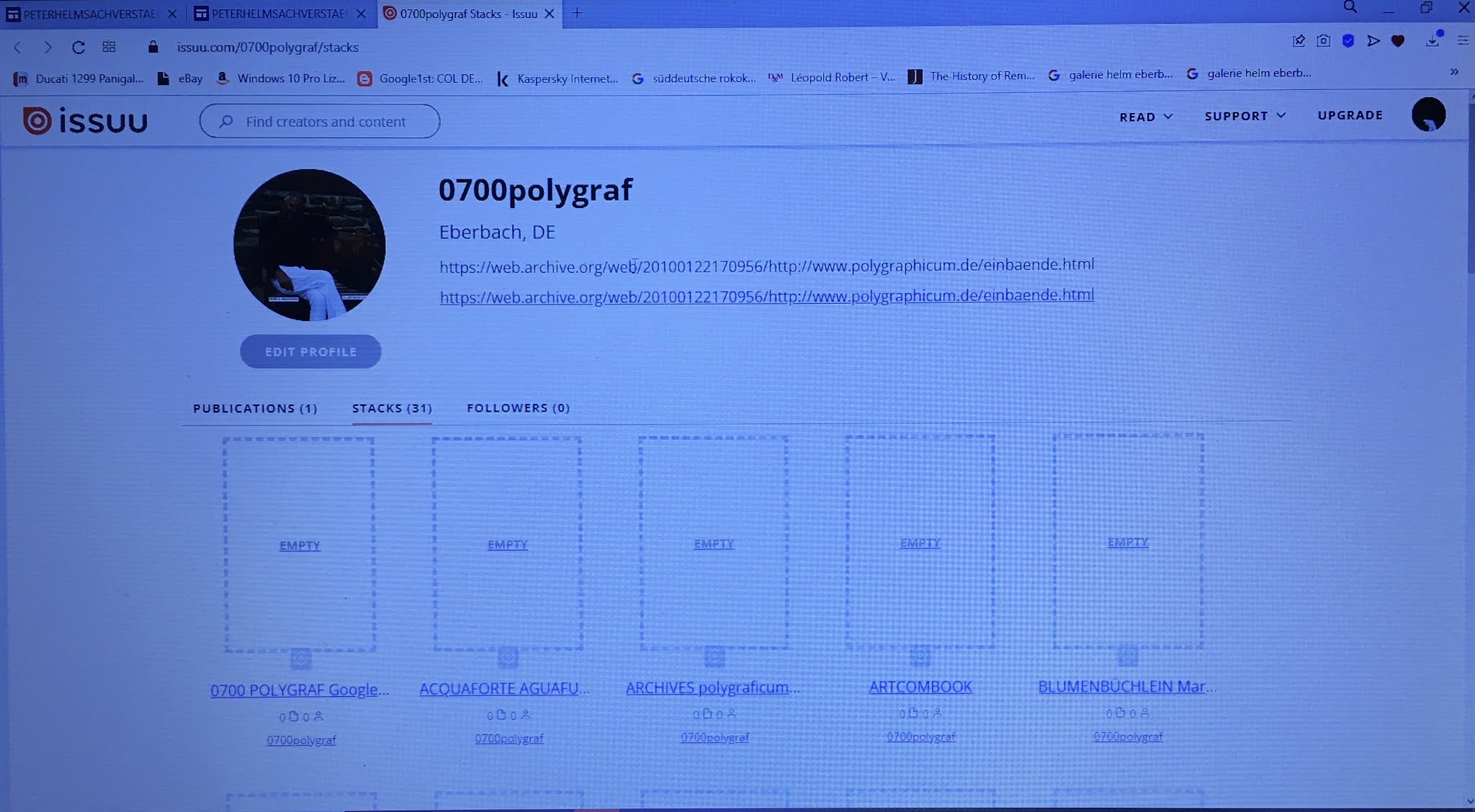Click the send/flow arrow icon in toolbar

click(x=1373, y=41)
